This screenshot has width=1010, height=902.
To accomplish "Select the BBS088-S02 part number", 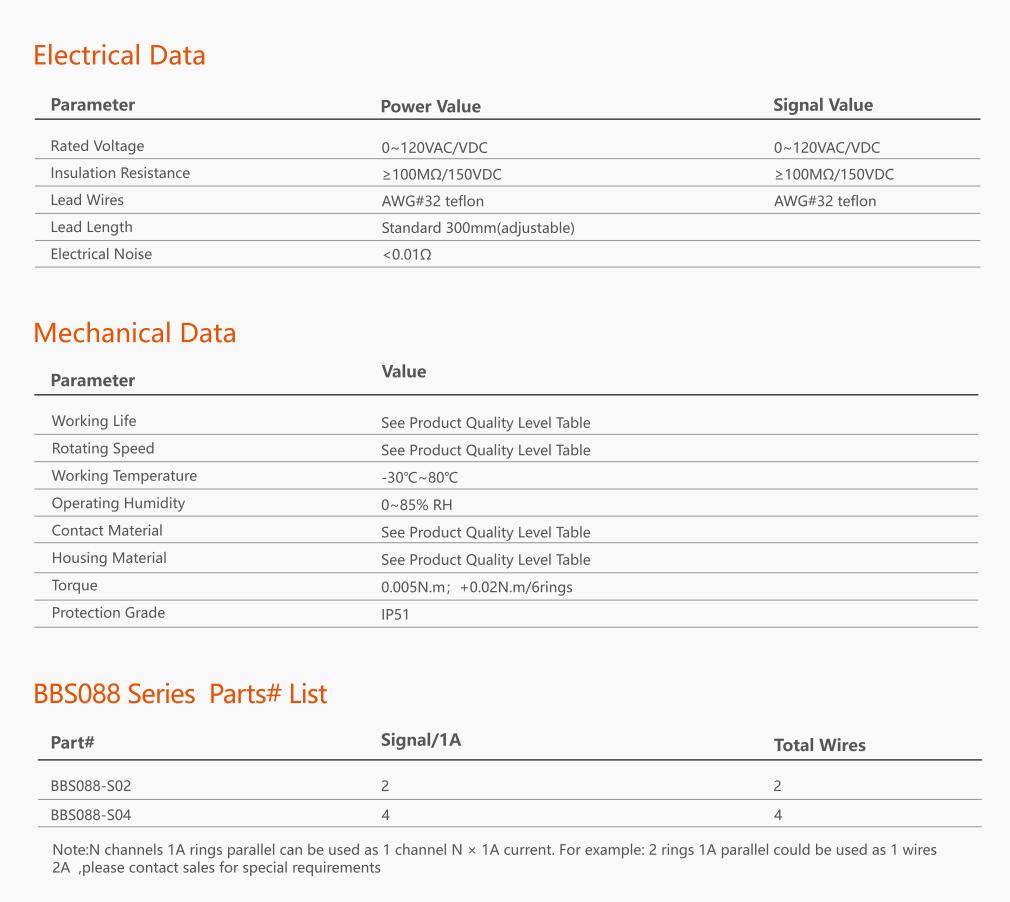I will (91, 787).
